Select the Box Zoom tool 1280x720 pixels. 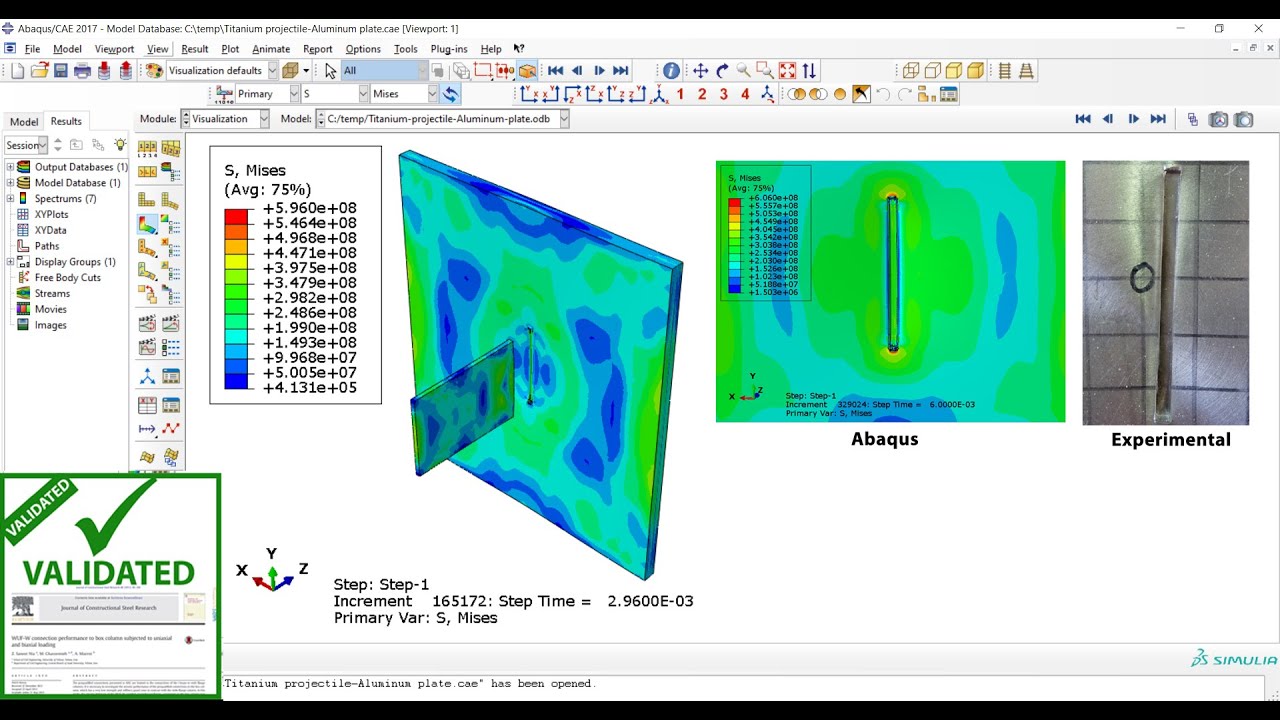point(764,70)
